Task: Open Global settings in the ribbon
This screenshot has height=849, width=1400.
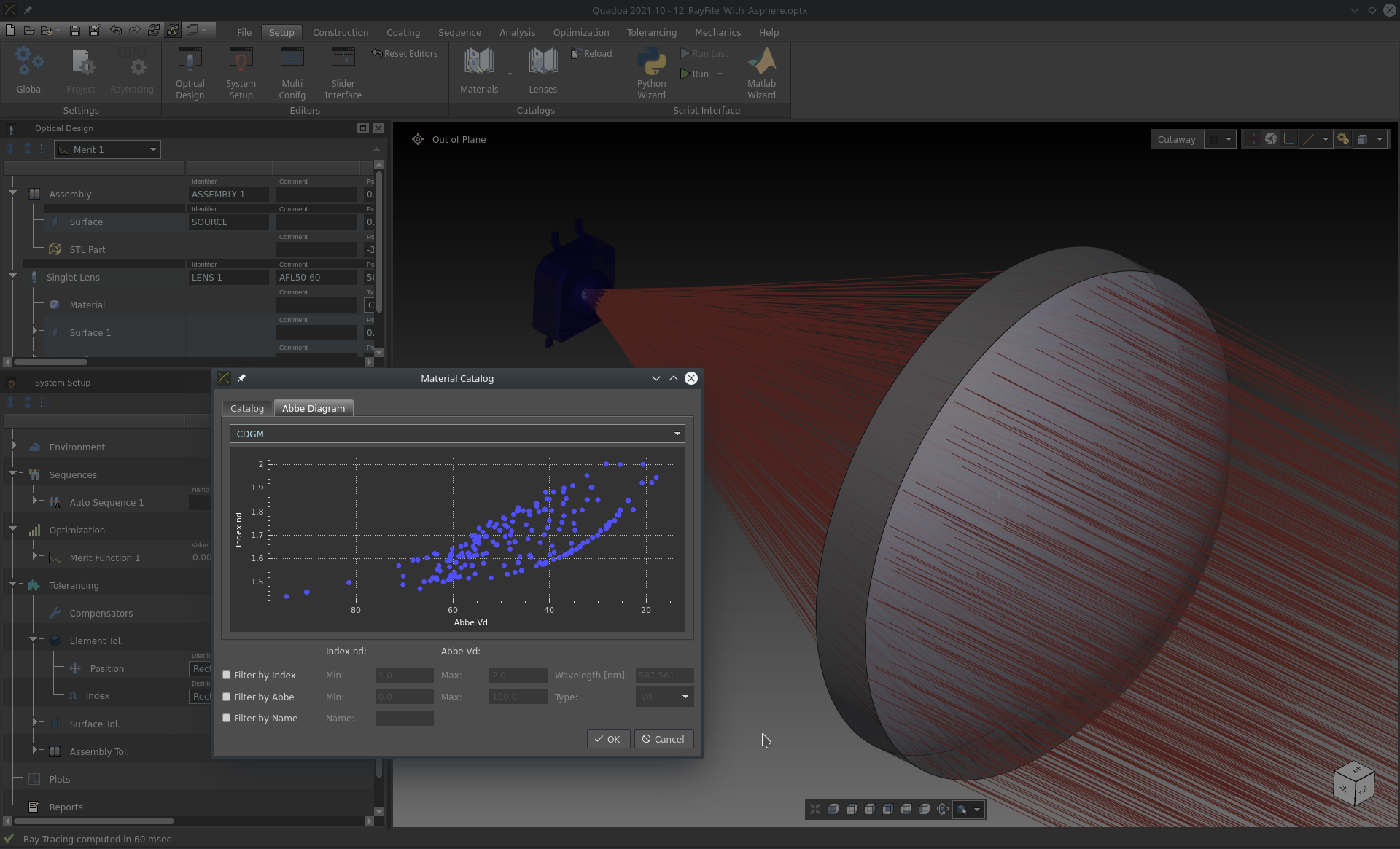Action: (x=30, y=70)
